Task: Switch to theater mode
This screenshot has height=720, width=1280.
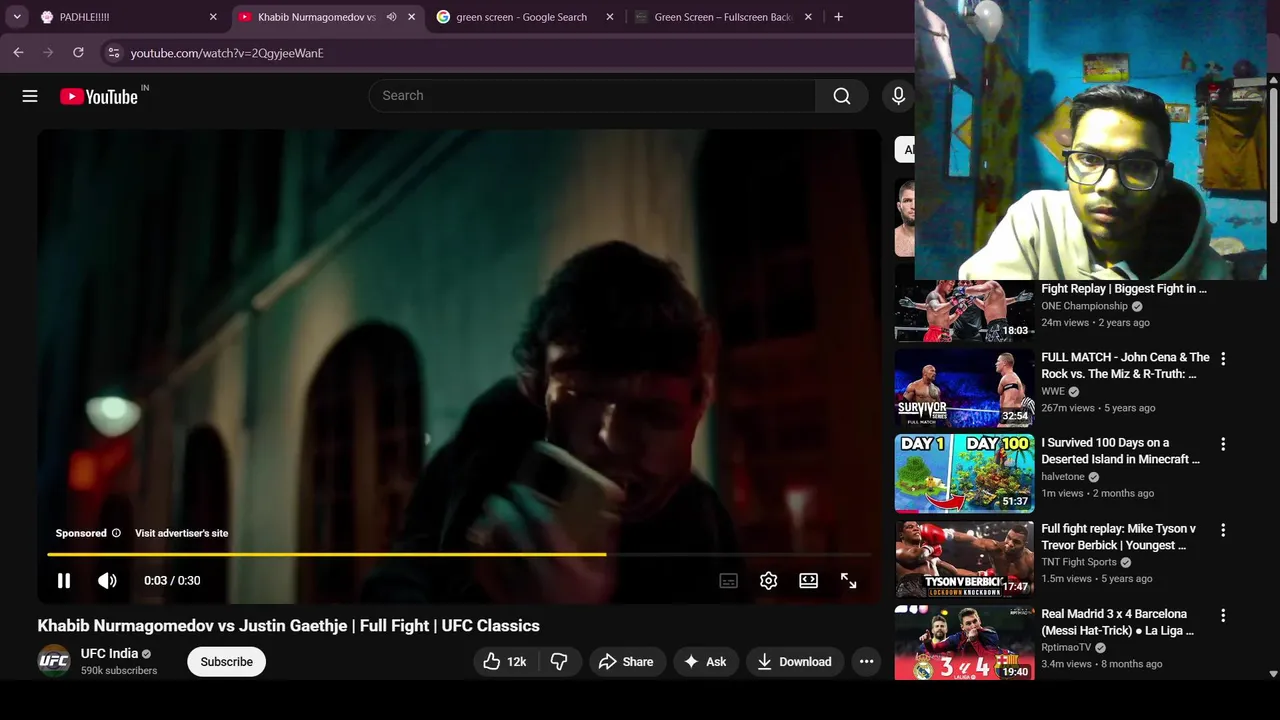Action: point(808,581)
